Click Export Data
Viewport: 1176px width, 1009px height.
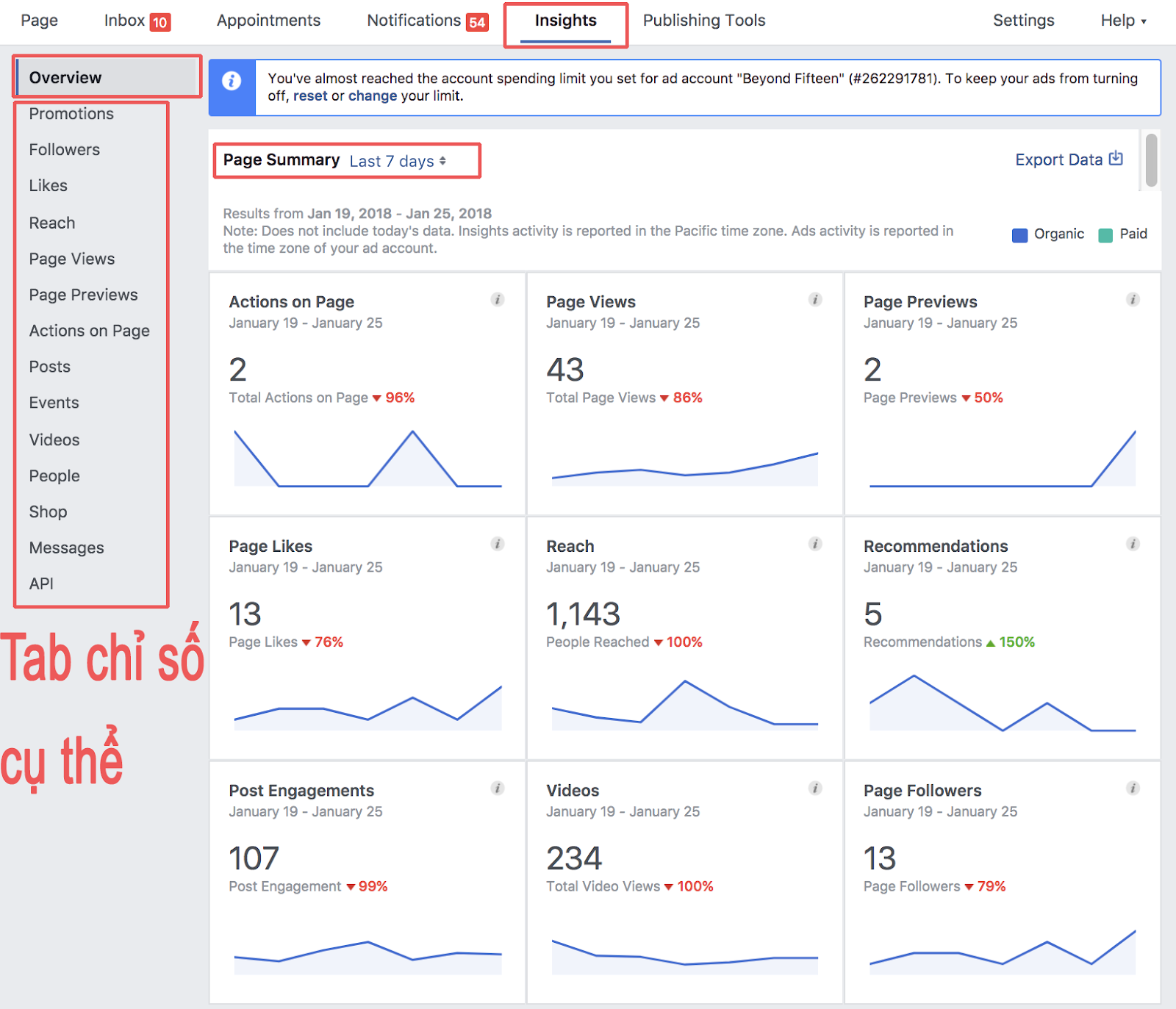pyautogui.click(x=1059, y=159)
